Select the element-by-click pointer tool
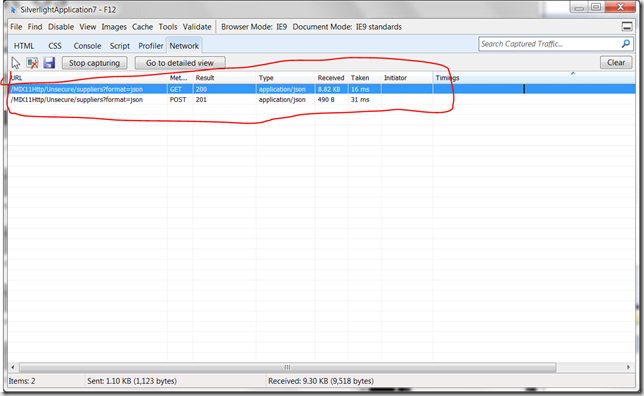 coord(16,63)
